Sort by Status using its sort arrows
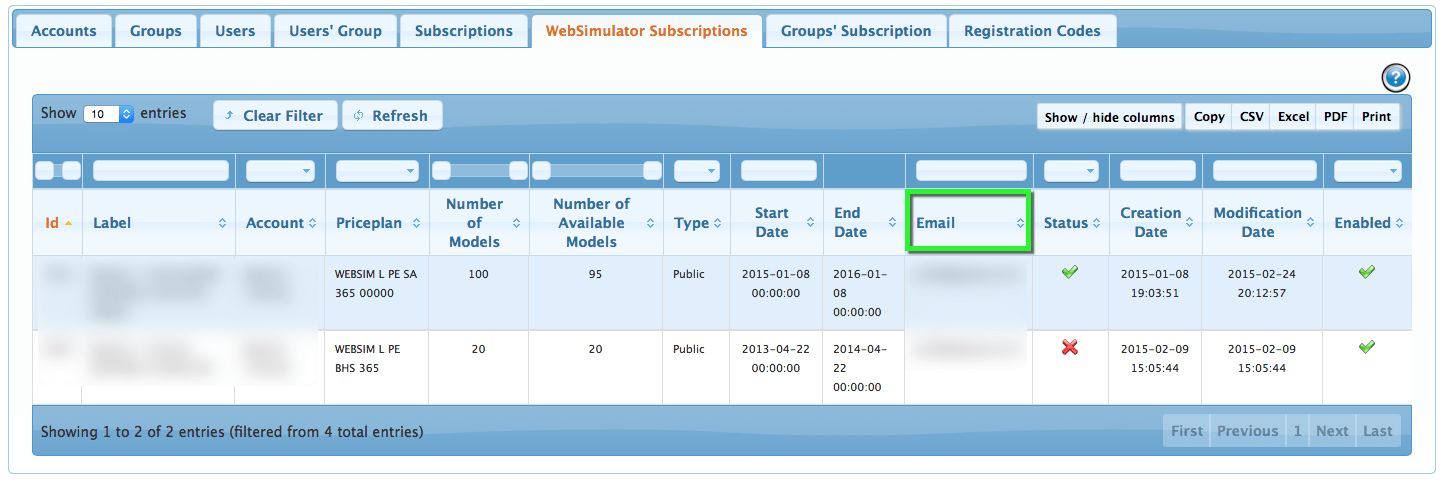 1096,223
